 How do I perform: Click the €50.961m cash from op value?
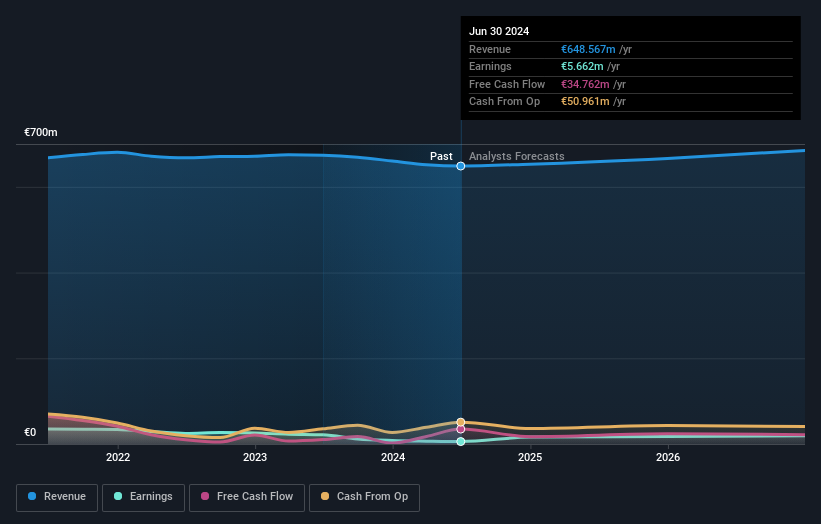coord(585,102)
